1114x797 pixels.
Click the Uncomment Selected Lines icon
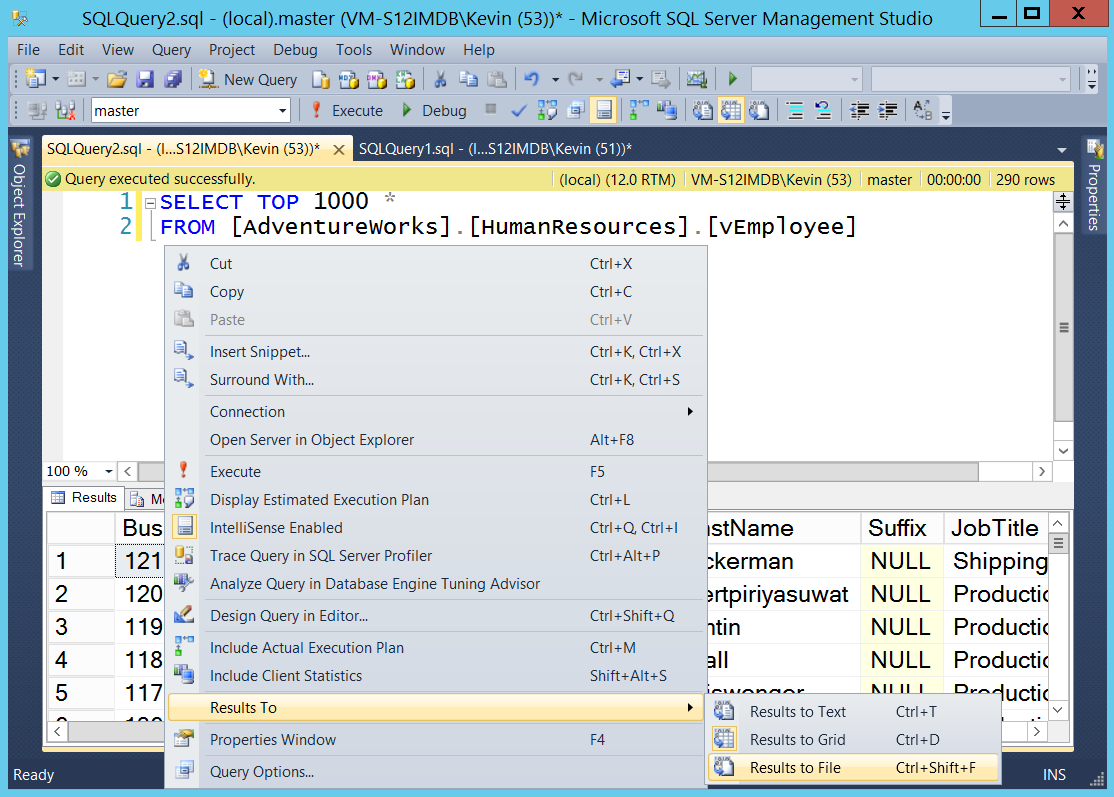[823, 111]
